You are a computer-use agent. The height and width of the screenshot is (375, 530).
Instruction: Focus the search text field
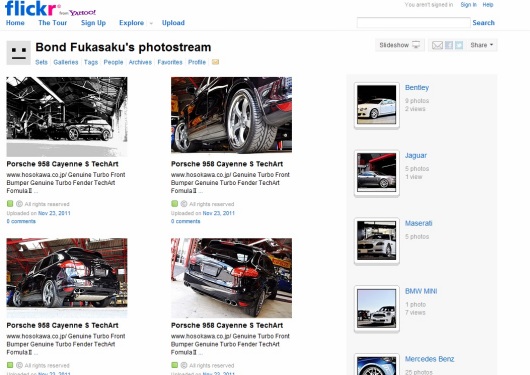click(414, 23)
